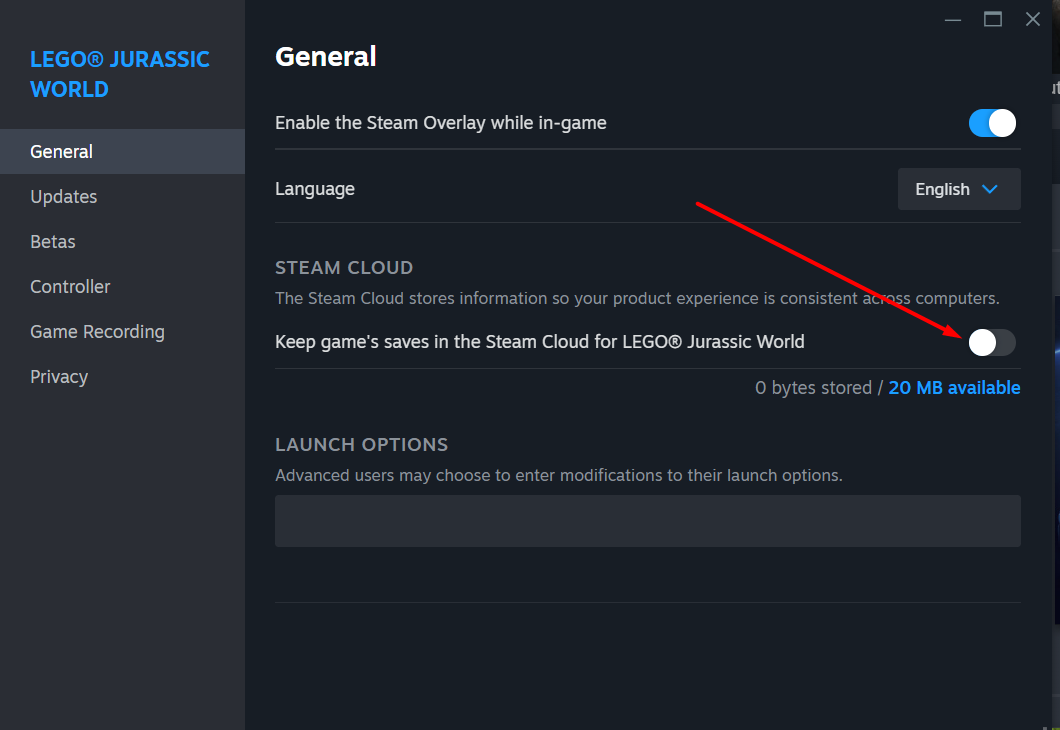Screen dimensions: 1060x730
Task: Open the General settings tab
Action: (62, 152)
